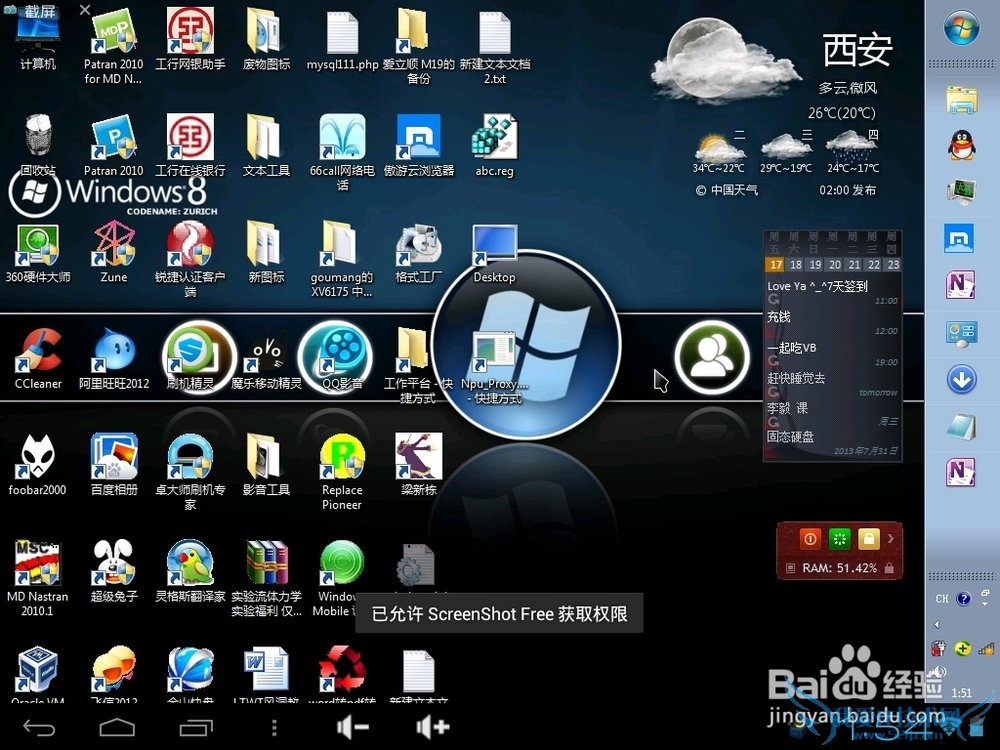1000x750 pixels.
Task: Open the 影音工具 folder
Action: coord(266,466)
